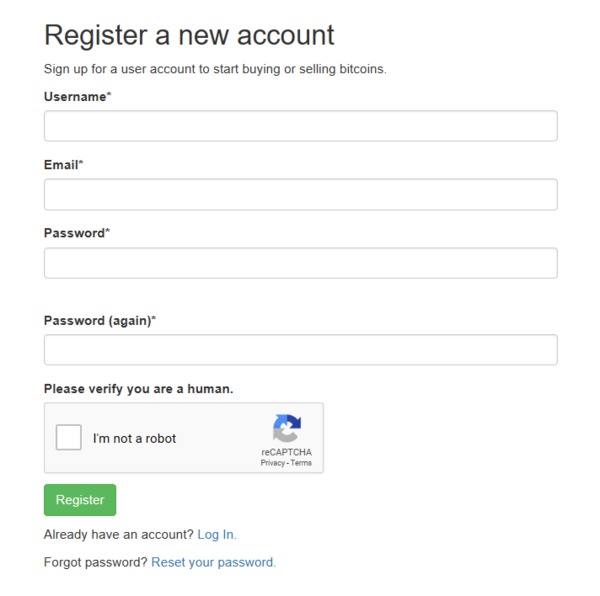Screen dimensions: 600x596
Task: Focus the Username input field
Action: 301,126
